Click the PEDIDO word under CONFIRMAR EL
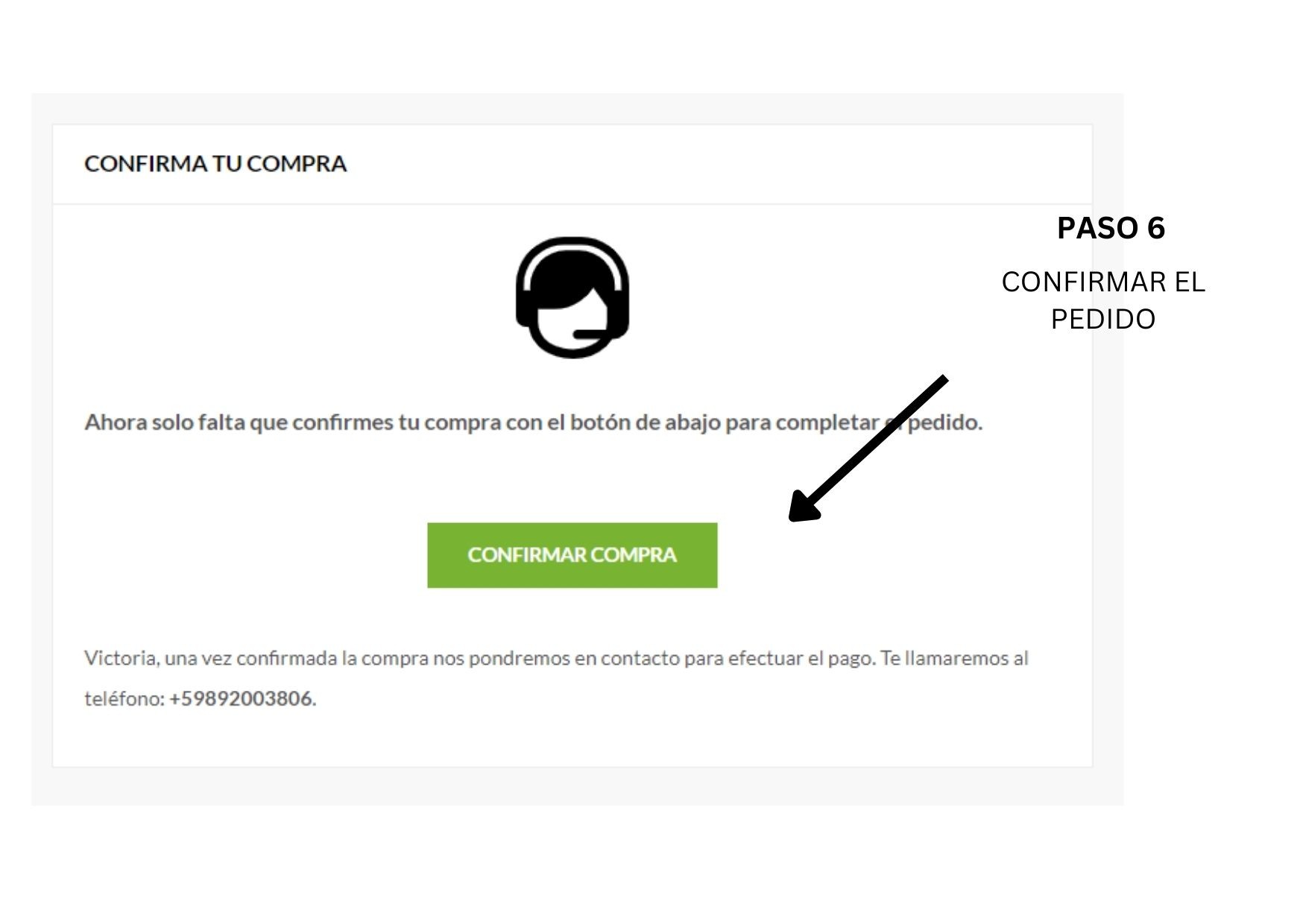1303x924 pixels. coord(1103,320)
